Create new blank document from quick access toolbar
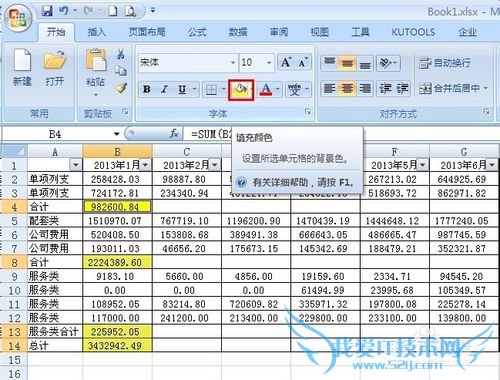500x380 pixels. [x=113, y=11]
